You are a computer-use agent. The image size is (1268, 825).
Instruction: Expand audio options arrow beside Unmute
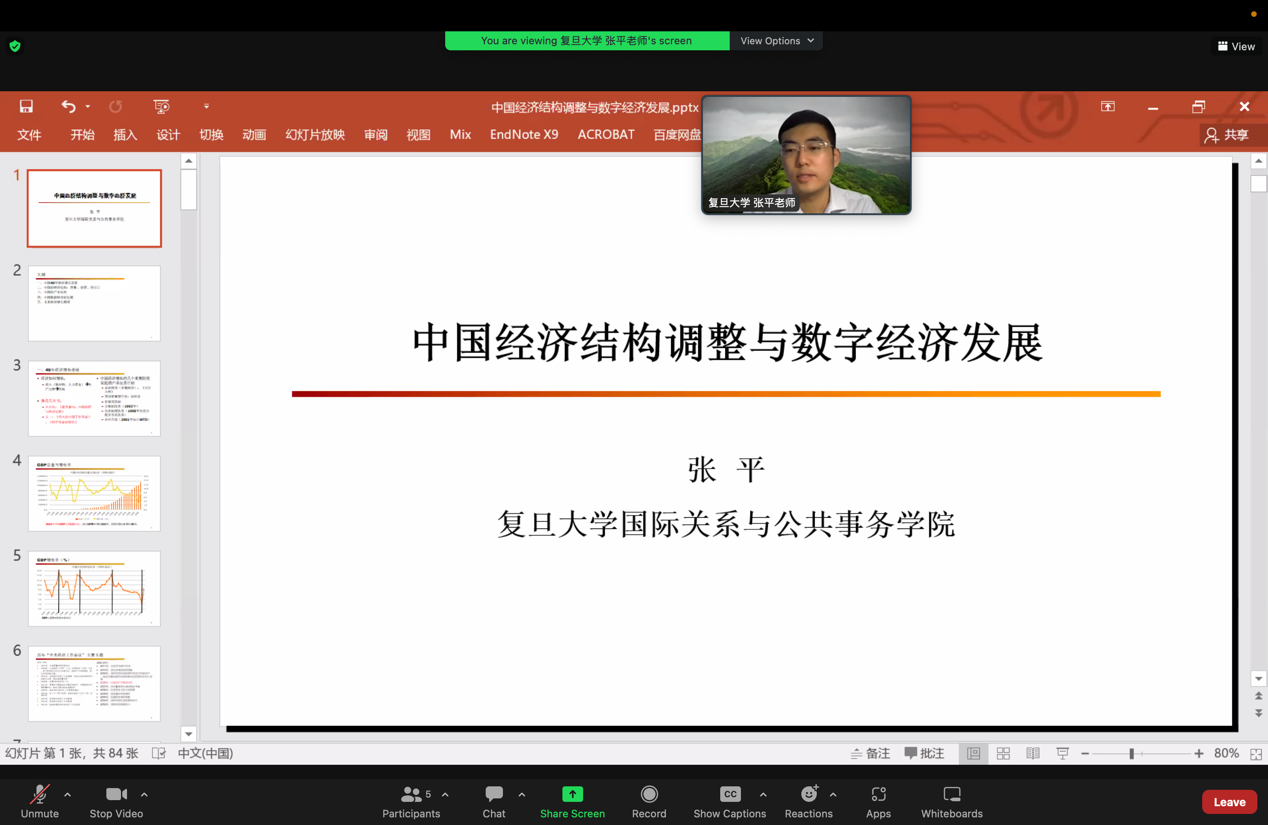pos(67,795)
